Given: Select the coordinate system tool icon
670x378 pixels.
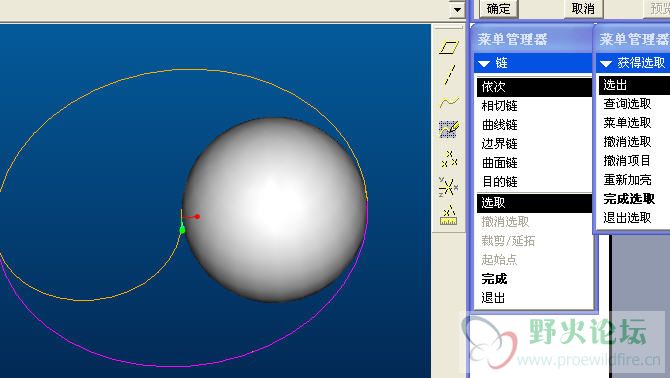Looking at the screenshot, I should pos(449,187).
